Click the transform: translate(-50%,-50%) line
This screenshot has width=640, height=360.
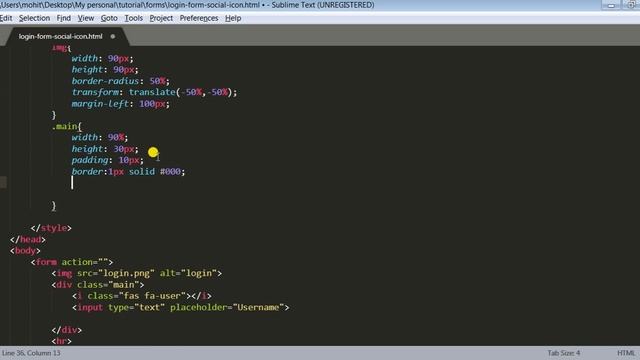154,92
